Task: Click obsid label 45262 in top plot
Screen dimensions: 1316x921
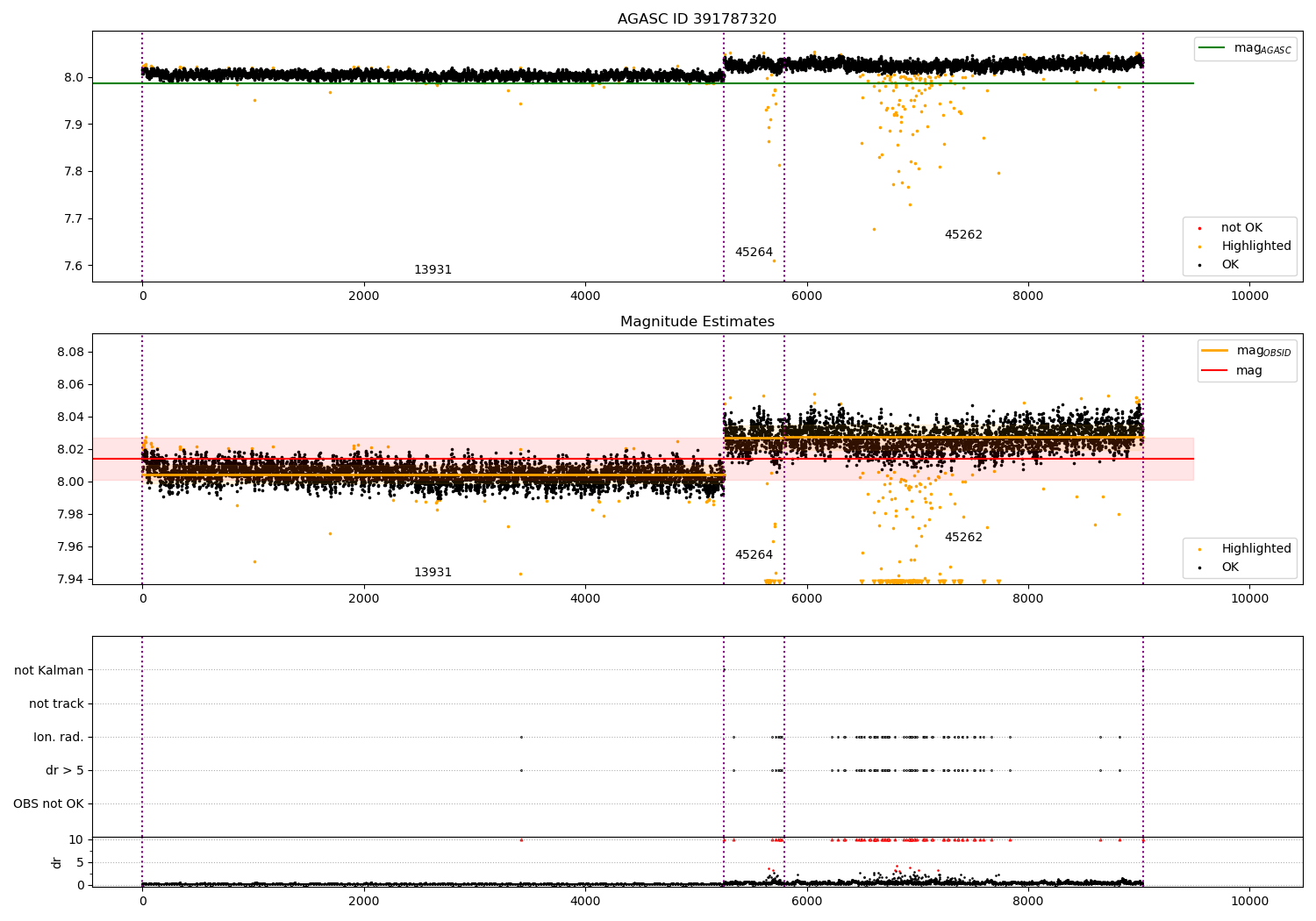Action: [x=963, y=235]
